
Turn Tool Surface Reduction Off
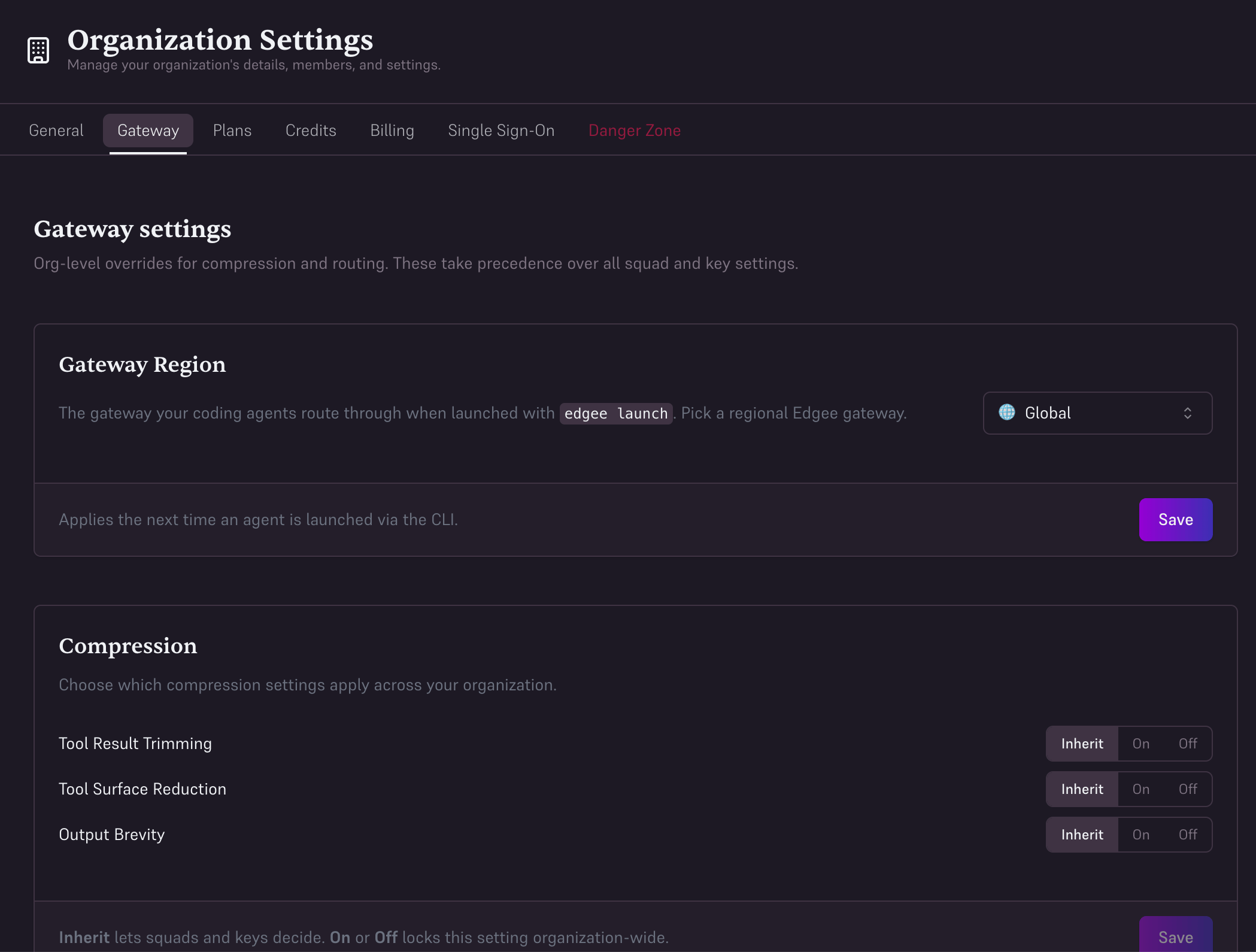[x=1188, y=789]
